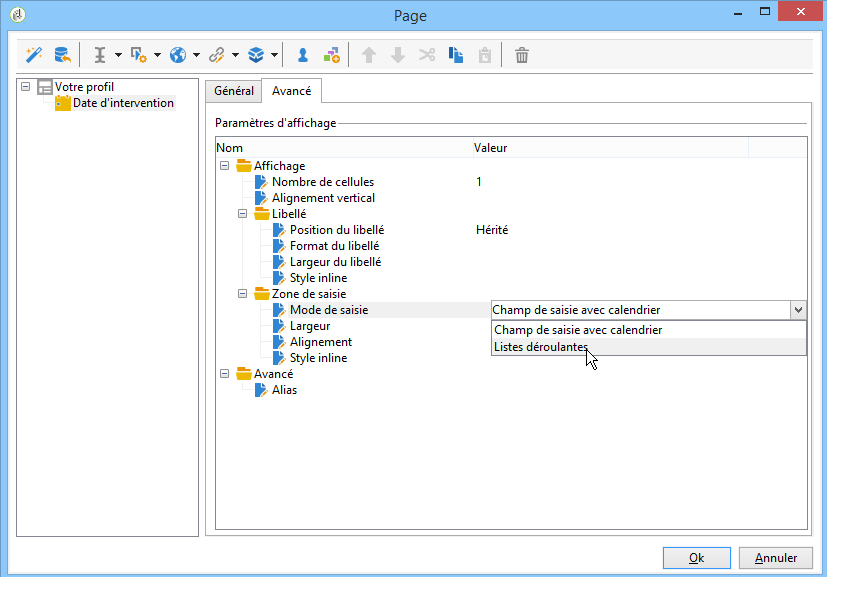This screenshot has width=843, height=593.
Task: Select Style inline under Libellé
Action: point(318,278)
